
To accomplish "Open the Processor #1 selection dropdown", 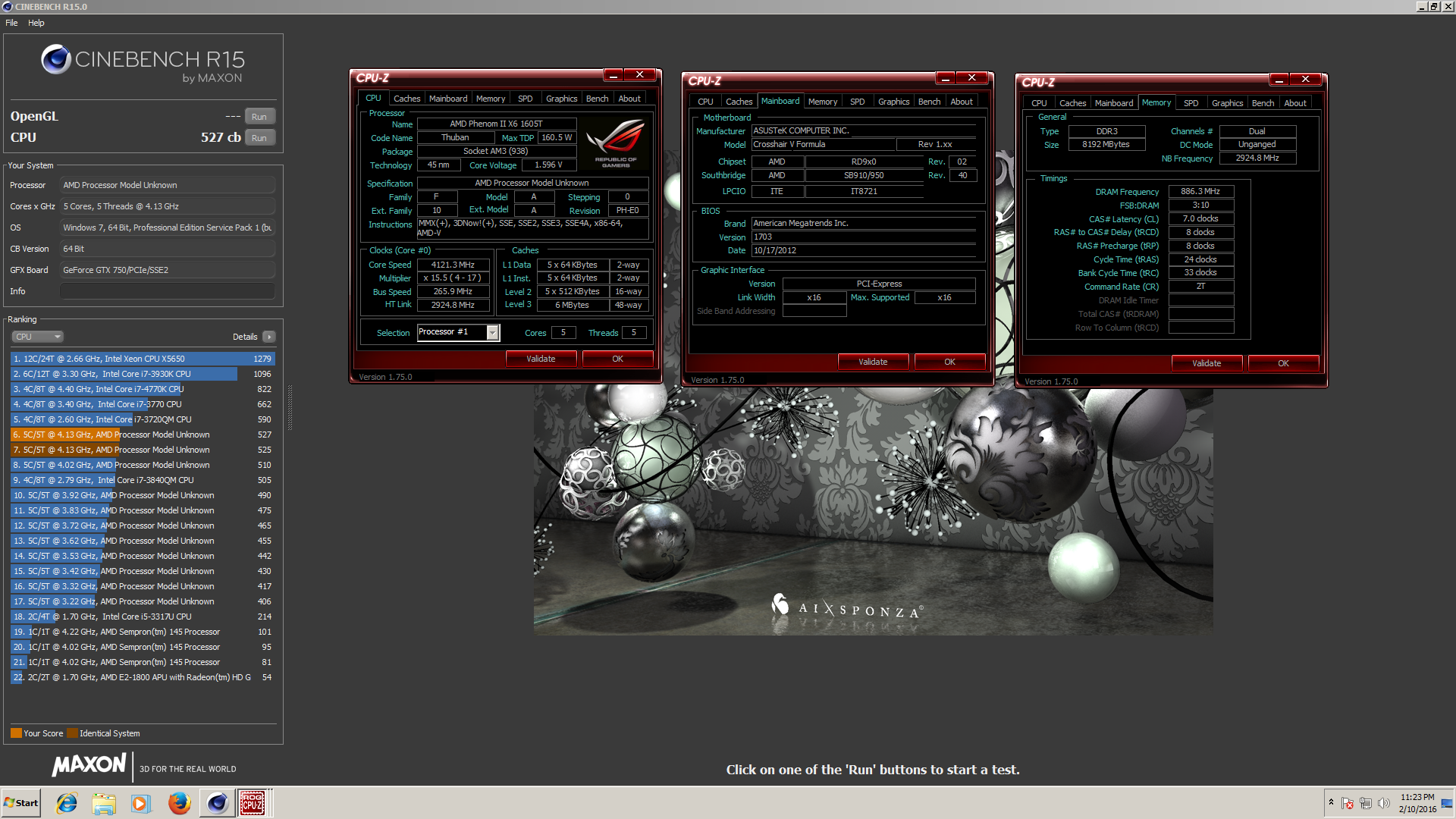I will (x=493, y=333).
